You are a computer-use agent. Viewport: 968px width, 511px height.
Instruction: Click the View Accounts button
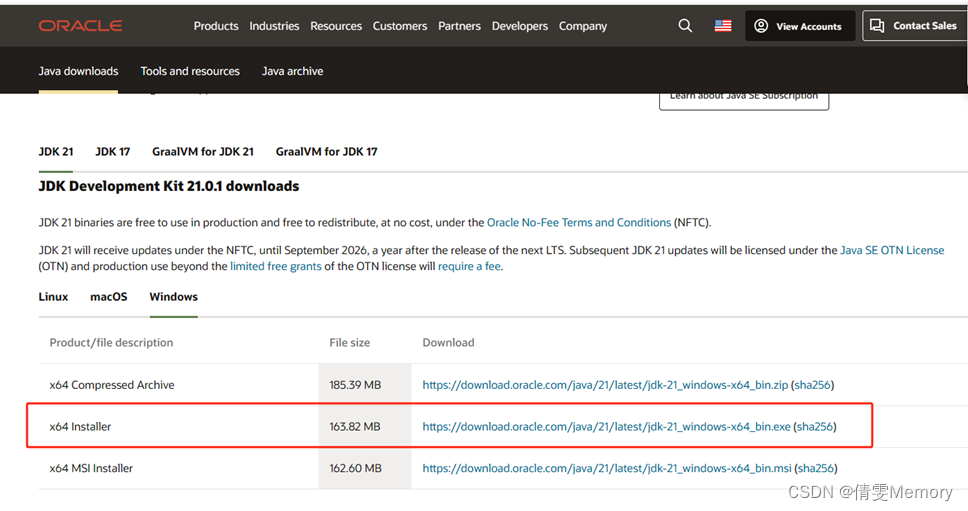(x=799, y=26)
